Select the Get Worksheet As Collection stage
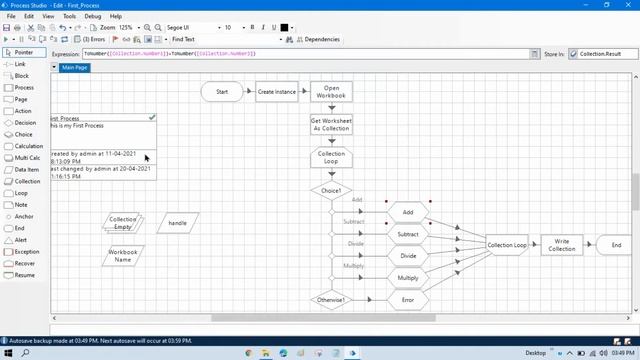640x360 pixels. (x=331, y=124)
